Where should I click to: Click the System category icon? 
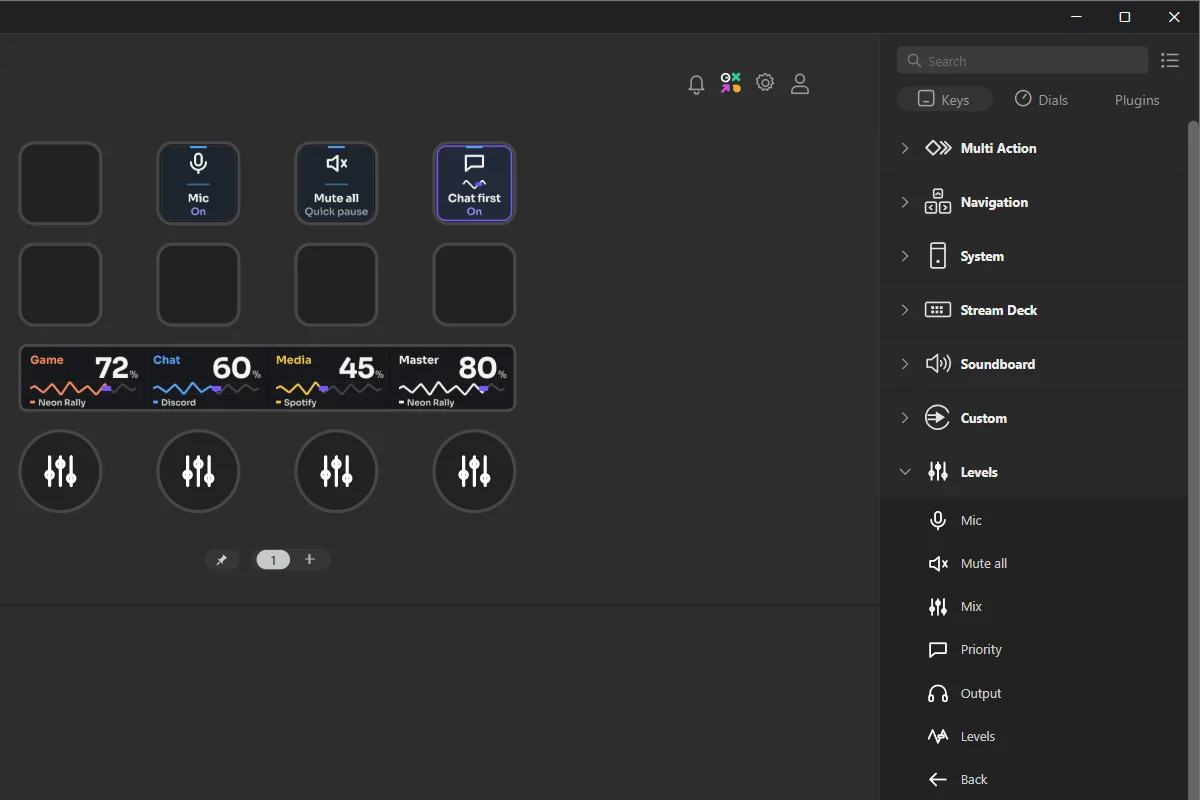[938, 256]
